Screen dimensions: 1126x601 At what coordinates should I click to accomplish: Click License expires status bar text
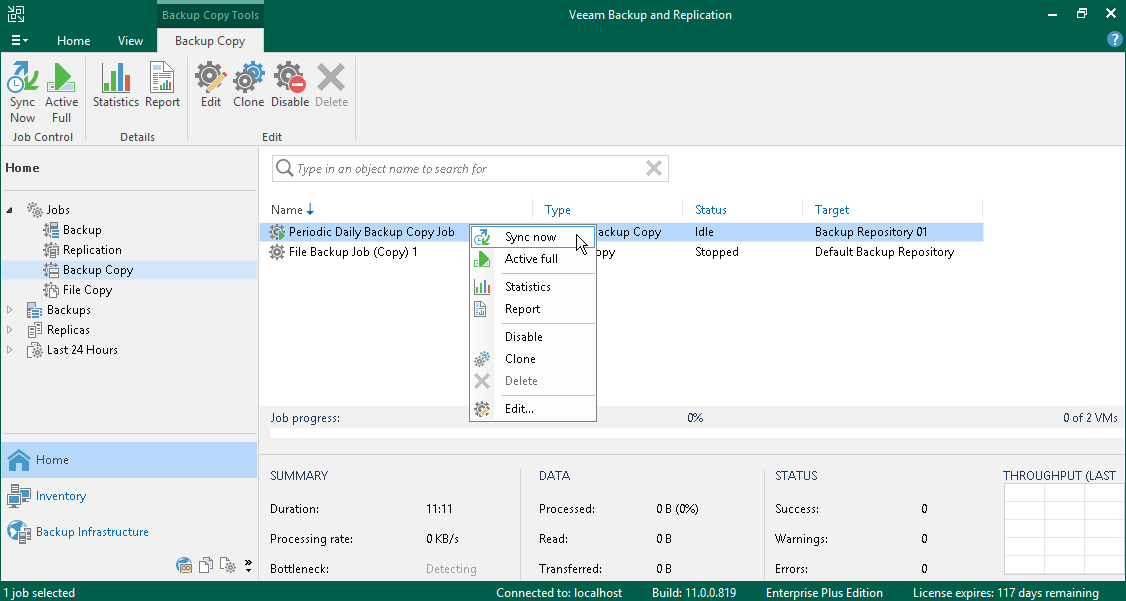pos(1005,593)
